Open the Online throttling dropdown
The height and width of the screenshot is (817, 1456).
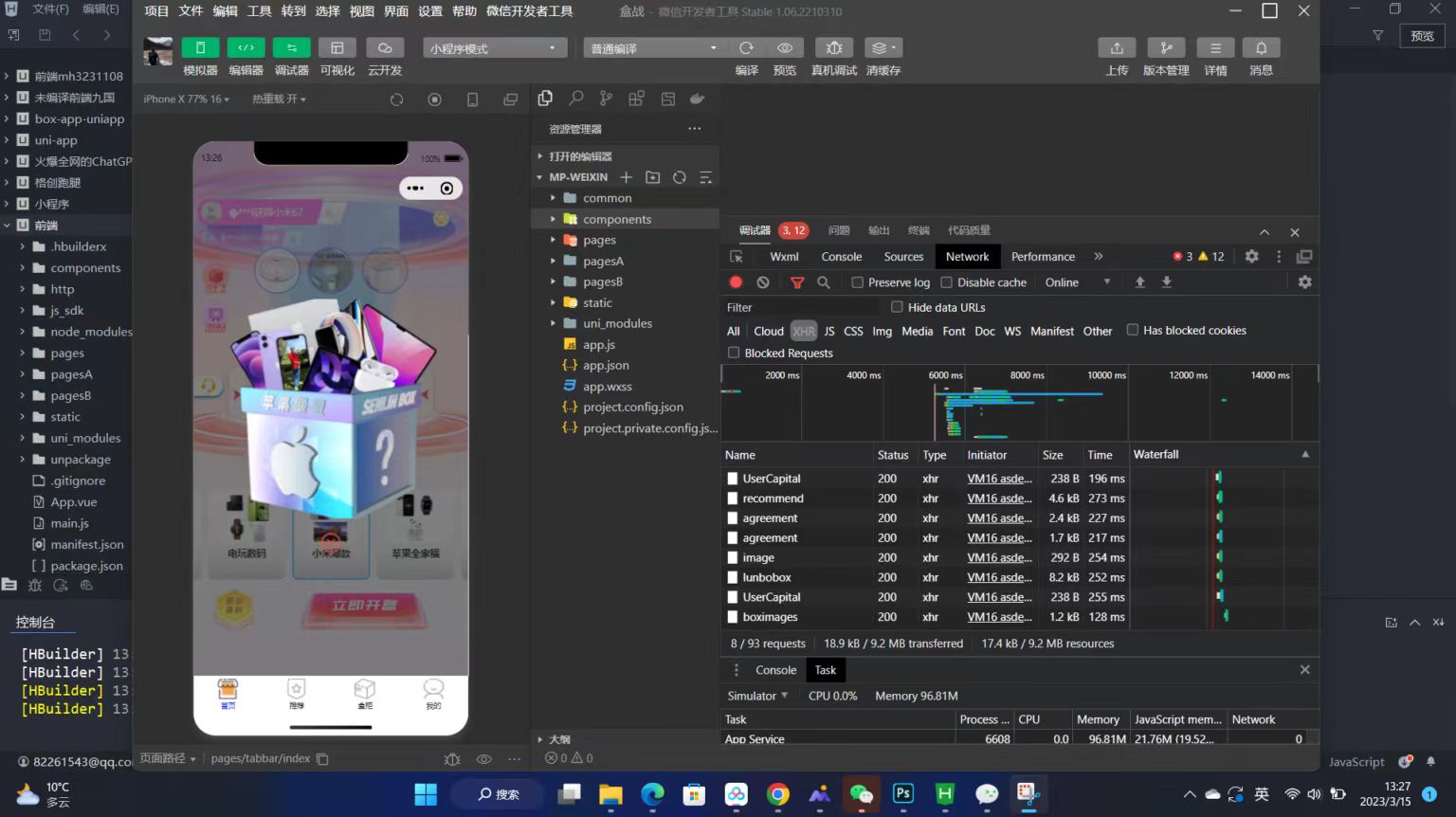[x=1077, y=282]
